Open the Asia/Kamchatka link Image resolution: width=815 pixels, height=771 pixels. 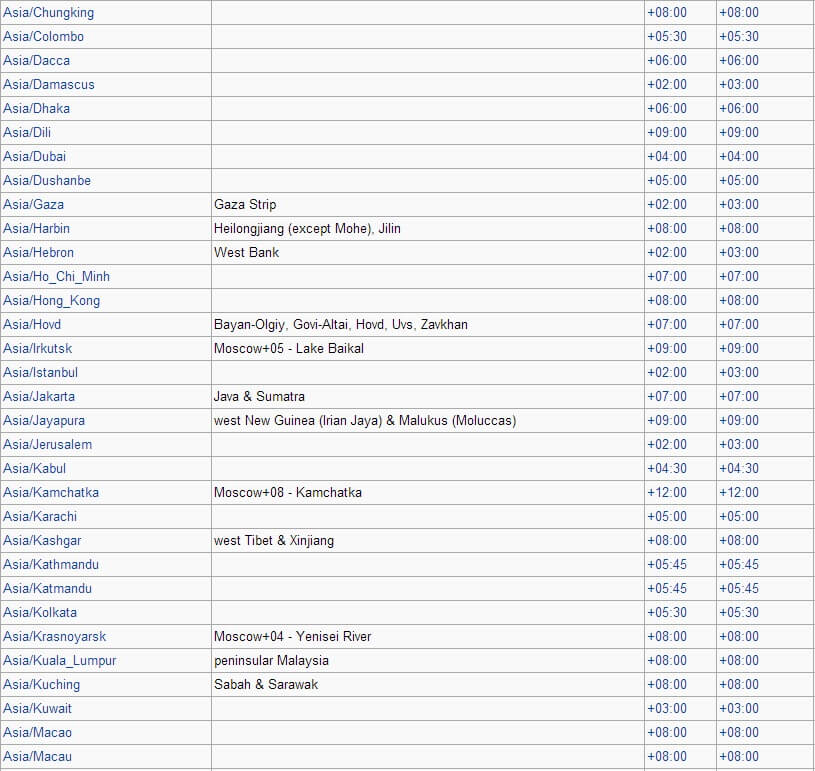[51, 492]
